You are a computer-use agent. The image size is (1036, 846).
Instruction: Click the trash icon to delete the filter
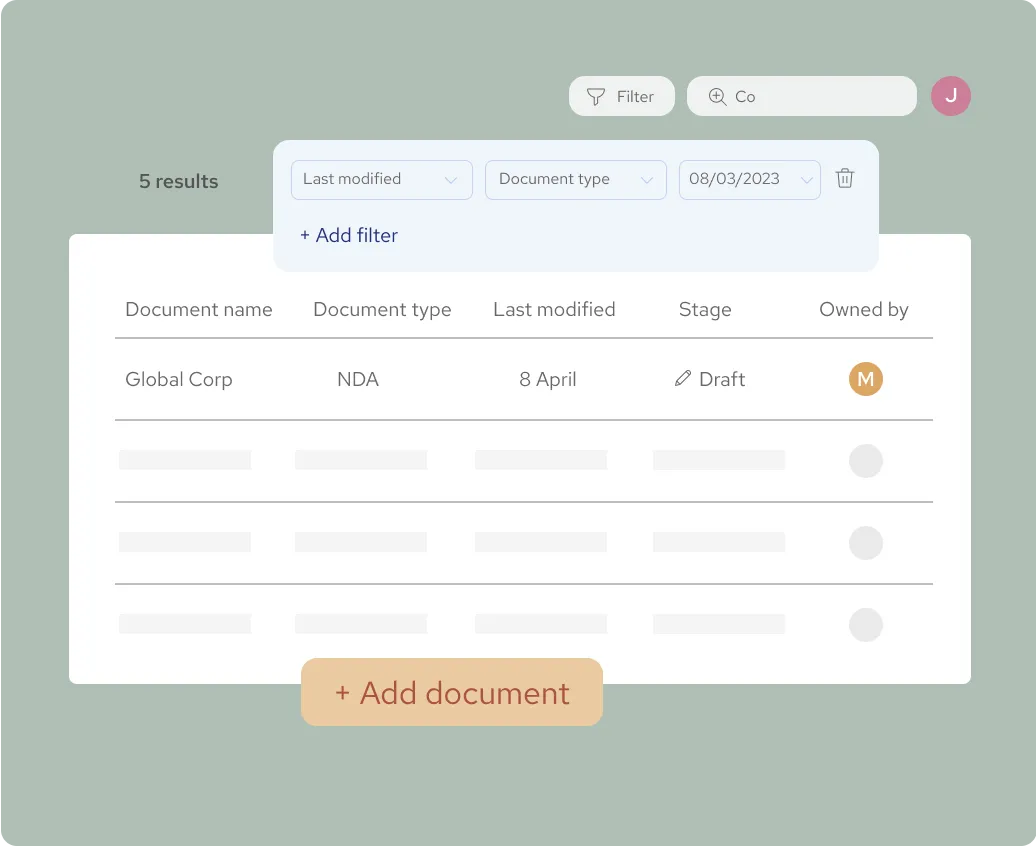pos(845,178)
